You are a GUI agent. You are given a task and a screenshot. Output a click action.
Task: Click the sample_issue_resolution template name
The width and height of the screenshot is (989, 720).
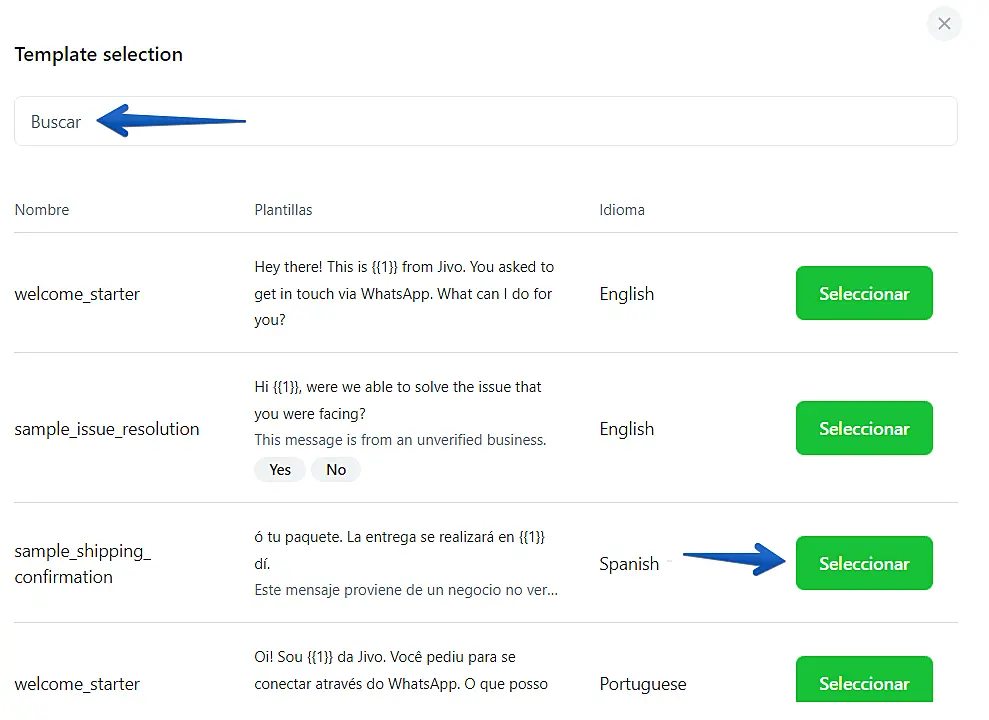click(x=107, y=429)
